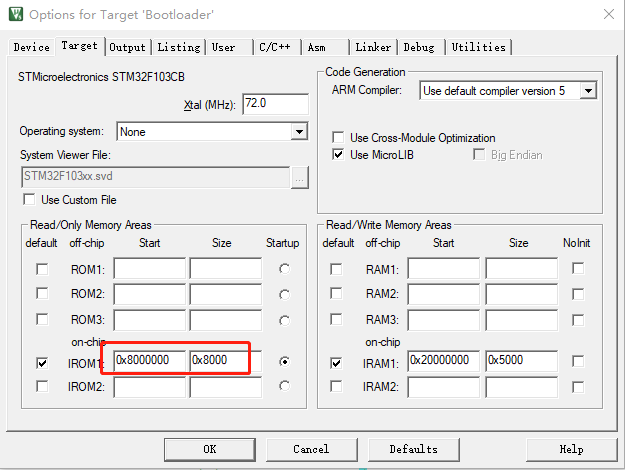Click the ROM1 Size field

click(x=226, y=268)
